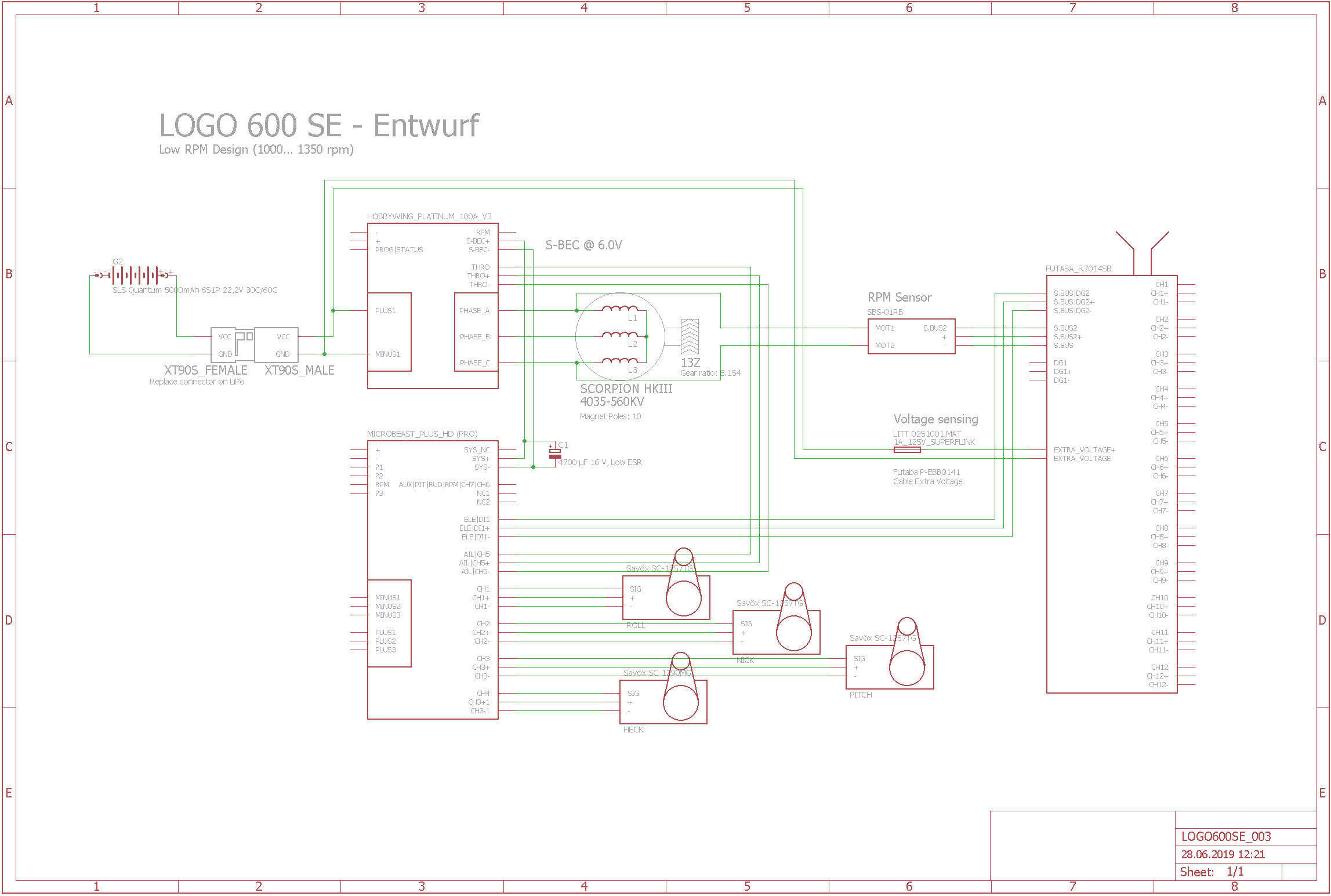Click the ROLL servo symbol
The image size is (1331, 896).
click(x=666, y=597)
